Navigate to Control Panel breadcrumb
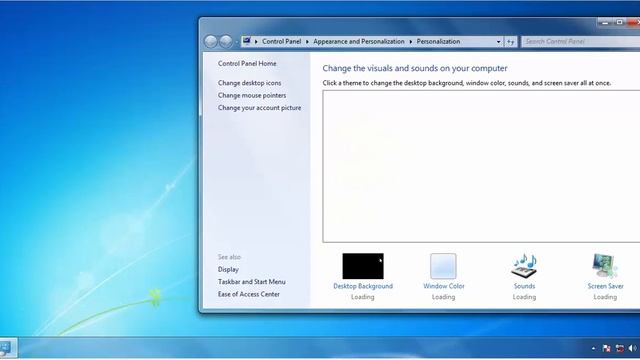 click(282, 41)
